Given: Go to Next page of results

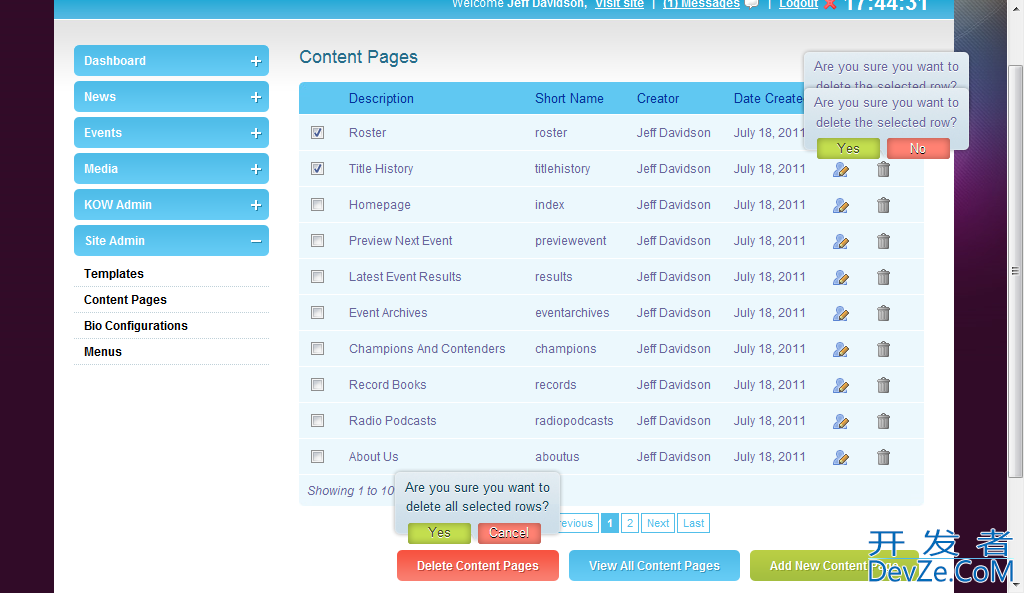Looking at the screenshot, I should tap(658, 523).
